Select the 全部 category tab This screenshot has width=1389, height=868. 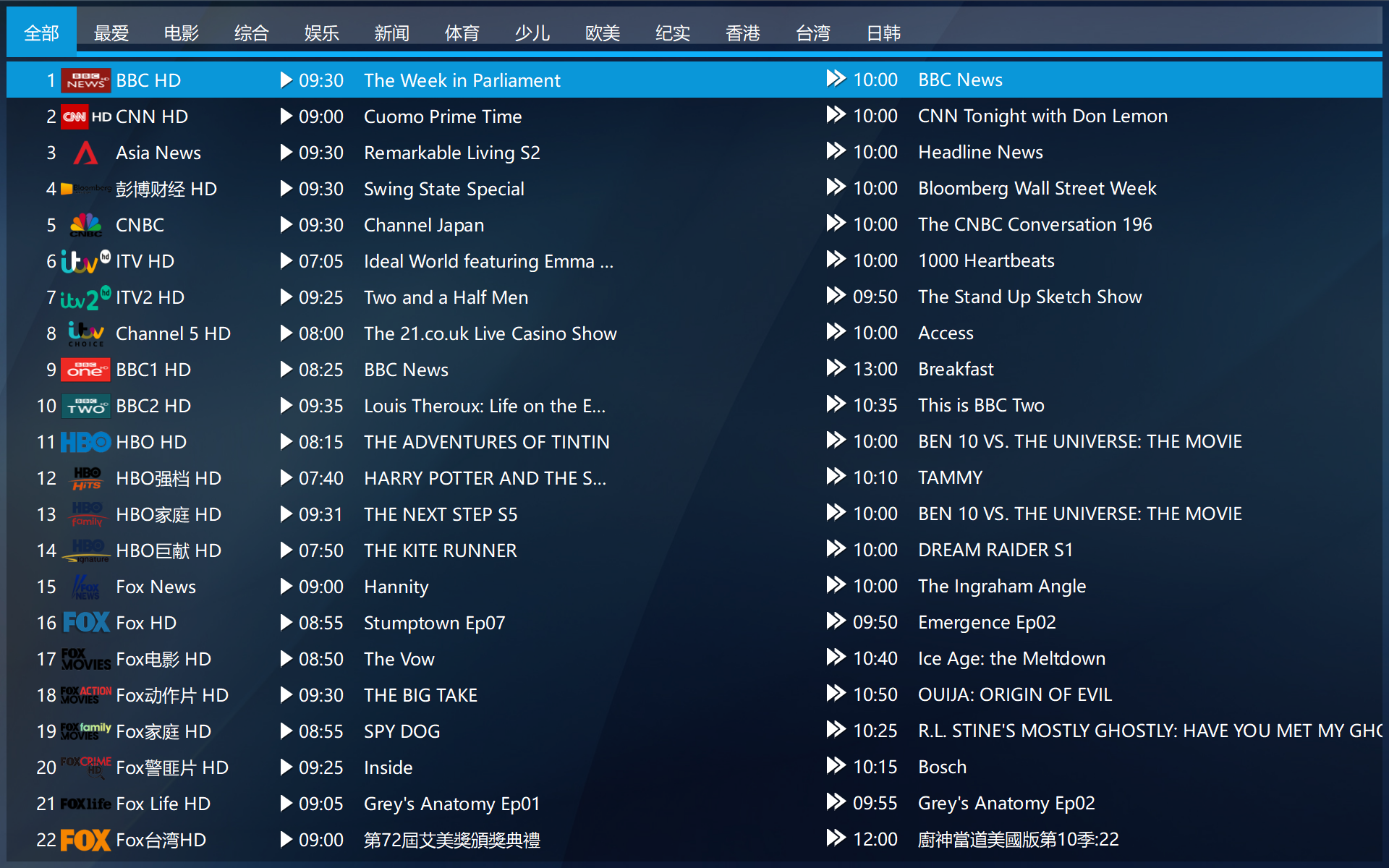[x=41, y=33]
